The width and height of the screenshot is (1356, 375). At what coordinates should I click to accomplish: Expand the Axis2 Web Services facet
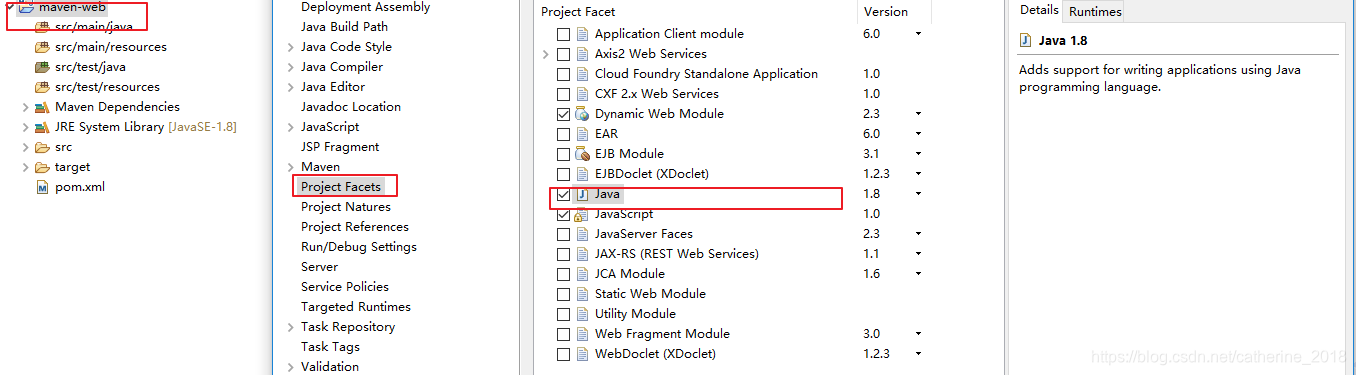(x=546, y=54)
